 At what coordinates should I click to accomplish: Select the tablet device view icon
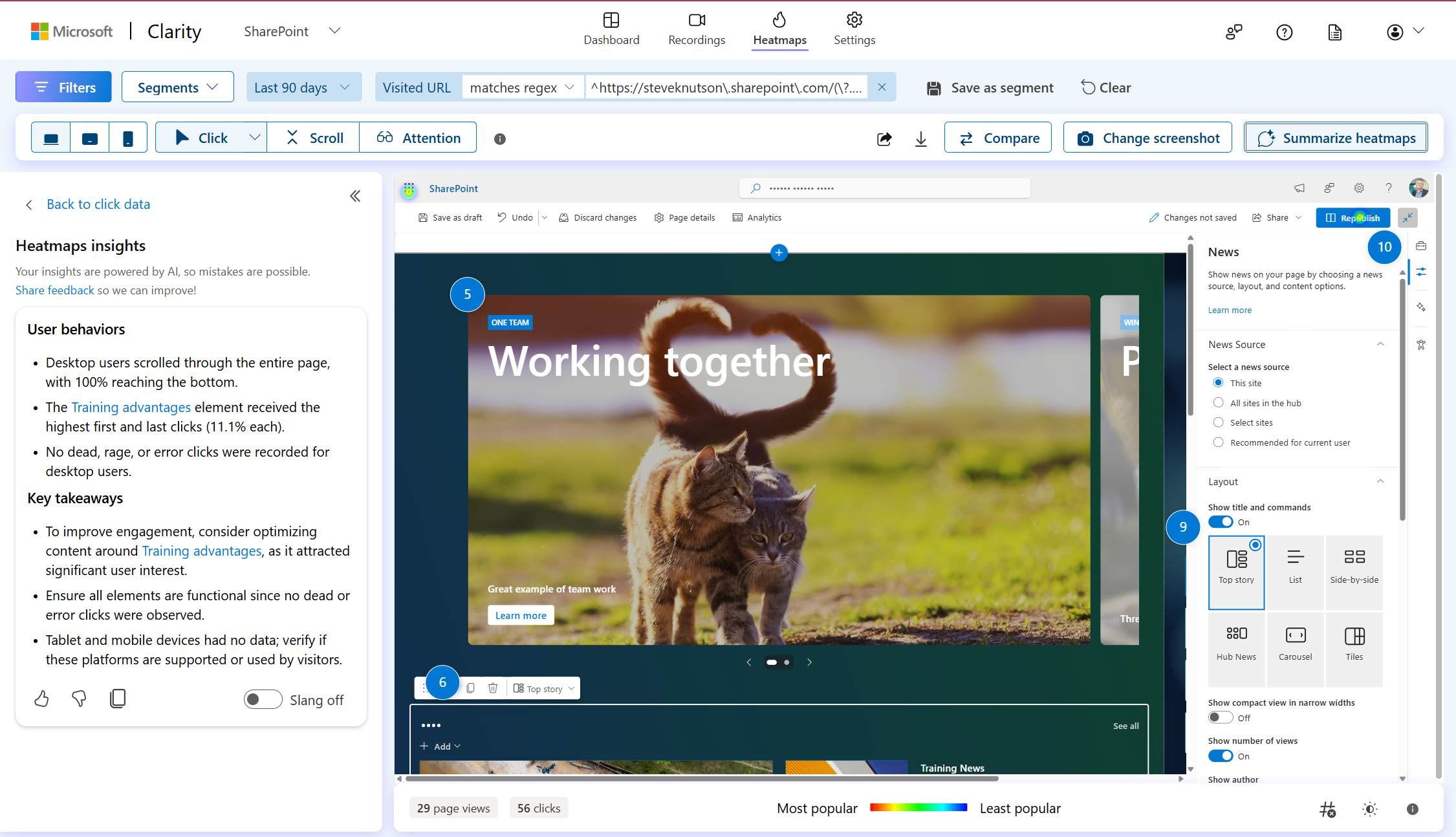pyautogui.click(x=90, y=138)
